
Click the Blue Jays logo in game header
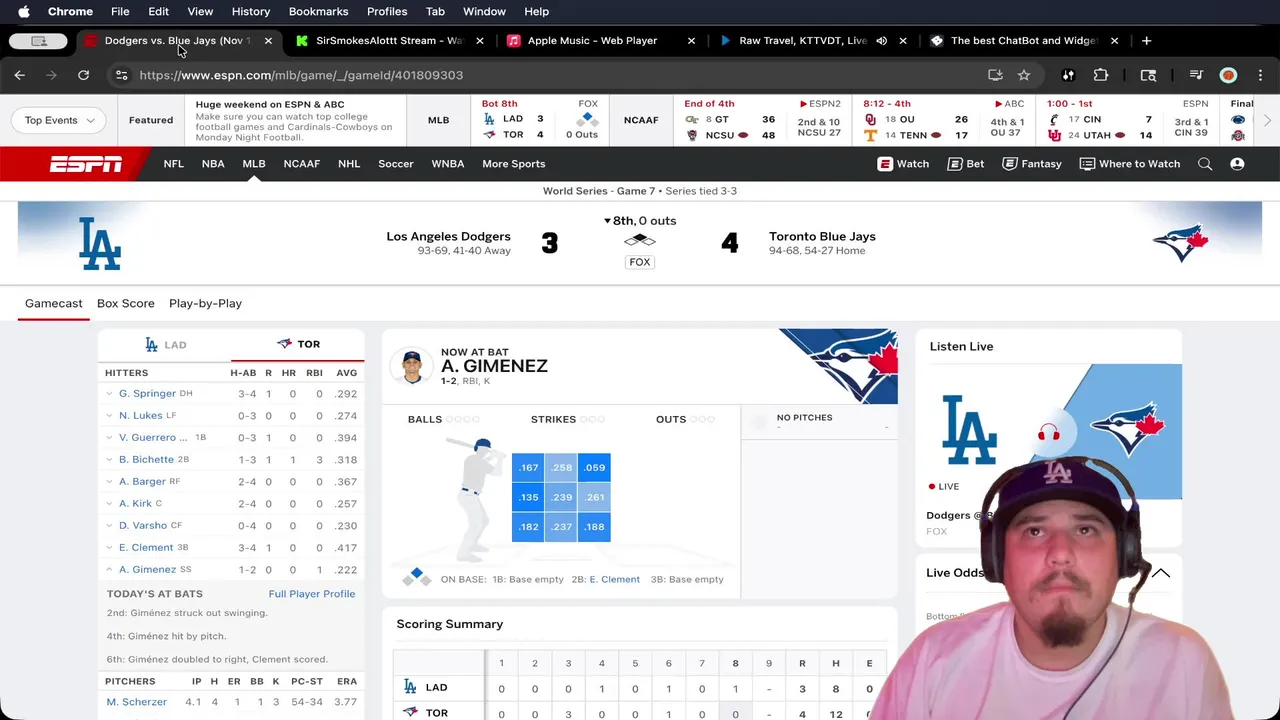1181,243
